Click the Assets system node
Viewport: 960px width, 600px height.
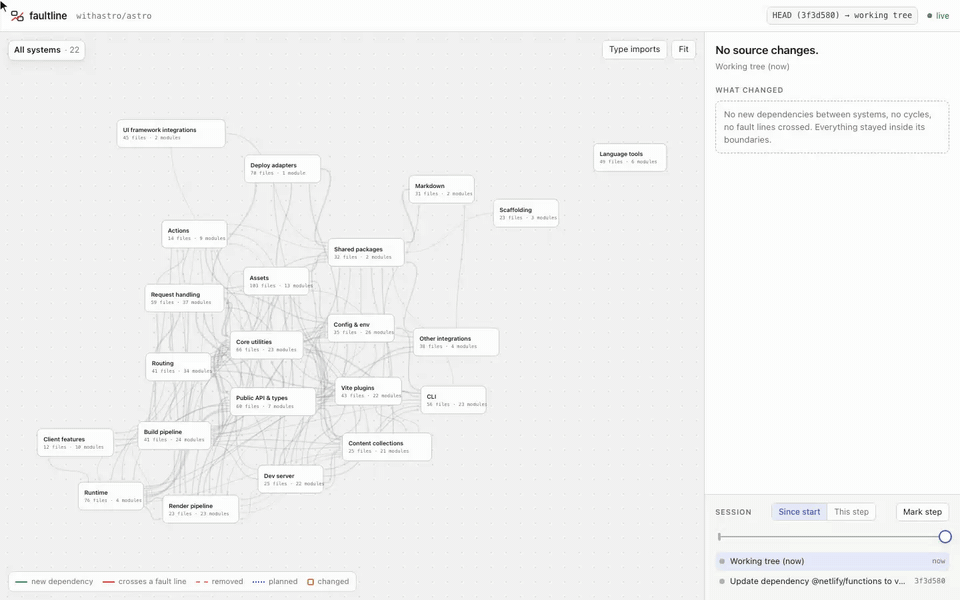(276, 281)
